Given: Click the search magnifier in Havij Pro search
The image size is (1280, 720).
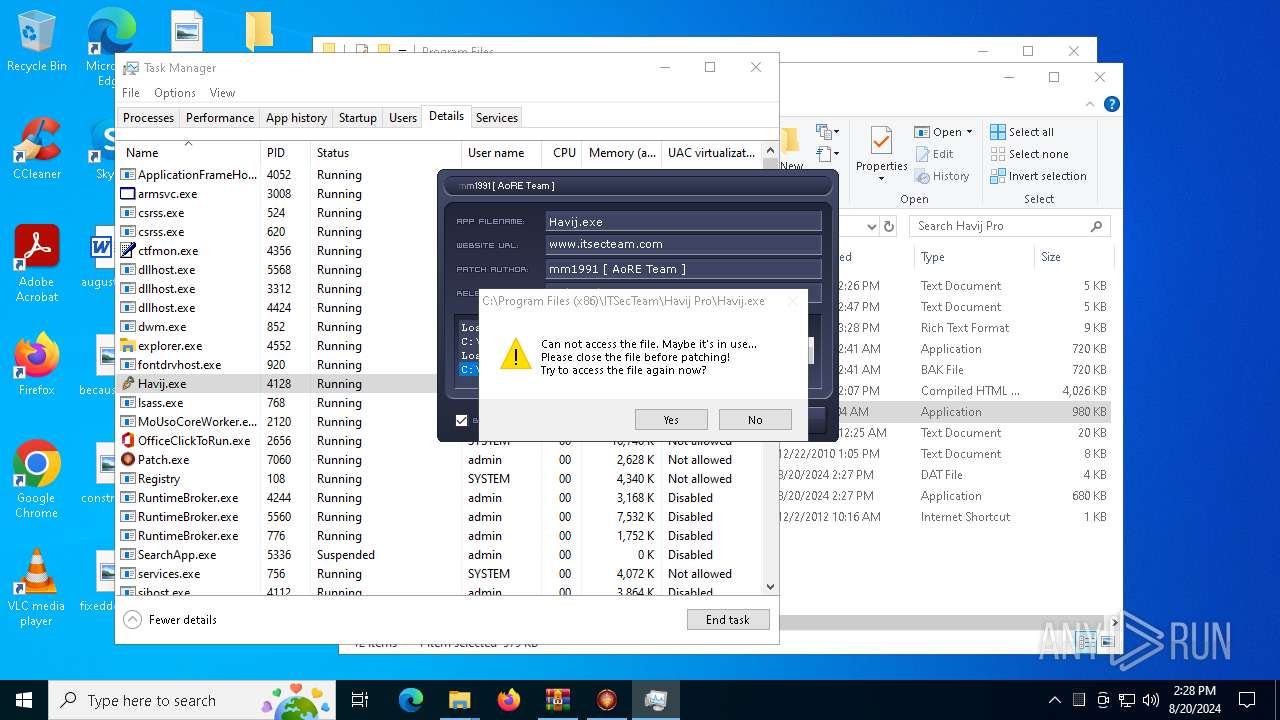Looking at the screenshot, I should (x=1096, y=226).
